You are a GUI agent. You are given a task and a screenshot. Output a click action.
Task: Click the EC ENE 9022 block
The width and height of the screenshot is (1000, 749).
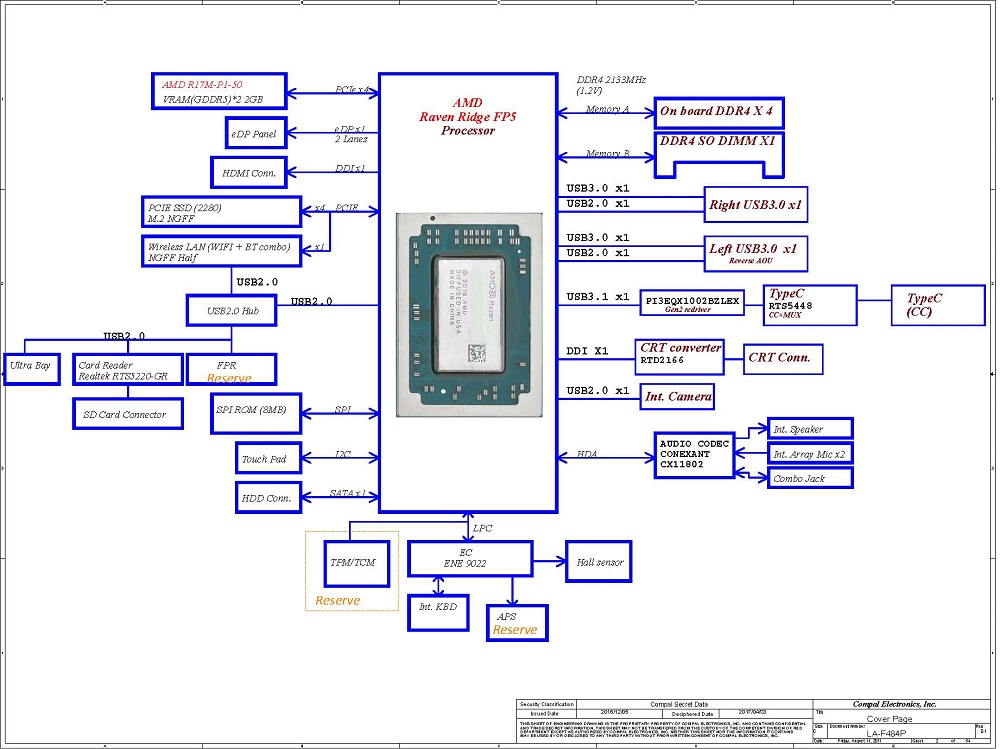[470, 558]
